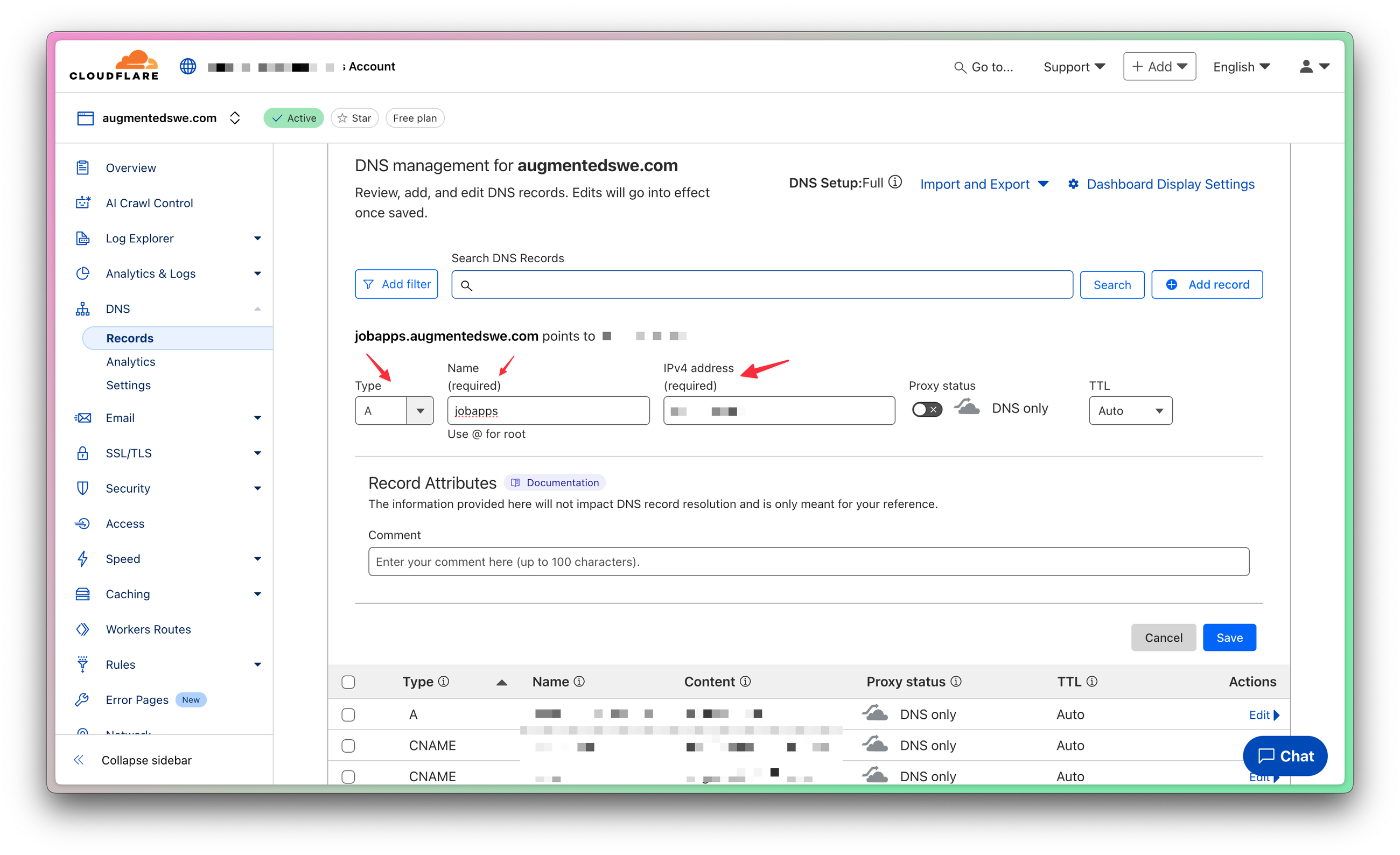This screenshot has height=855, width=1400.
Task: Select the first A record checkbox
Action: pos(348,714)
